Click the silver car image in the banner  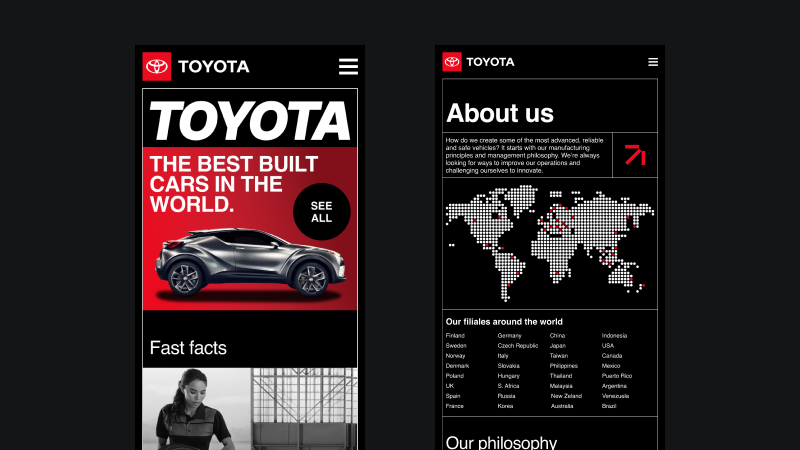point(251,262)
